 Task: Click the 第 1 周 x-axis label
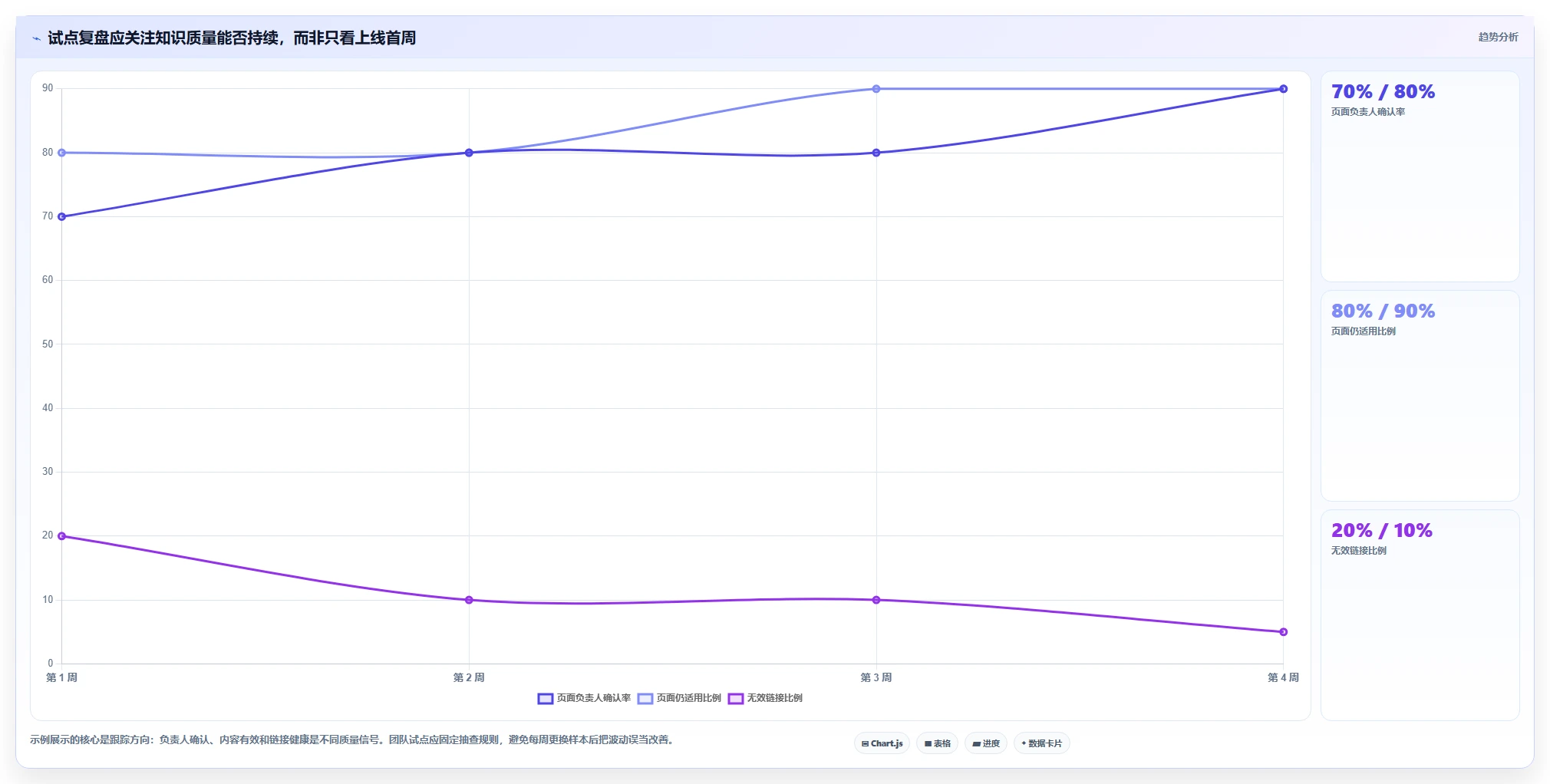(61, 677)
